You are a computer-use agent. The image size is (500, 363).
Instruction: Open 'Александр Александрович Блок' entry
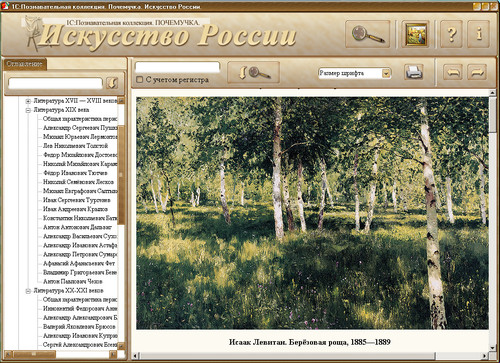(80, 317)
